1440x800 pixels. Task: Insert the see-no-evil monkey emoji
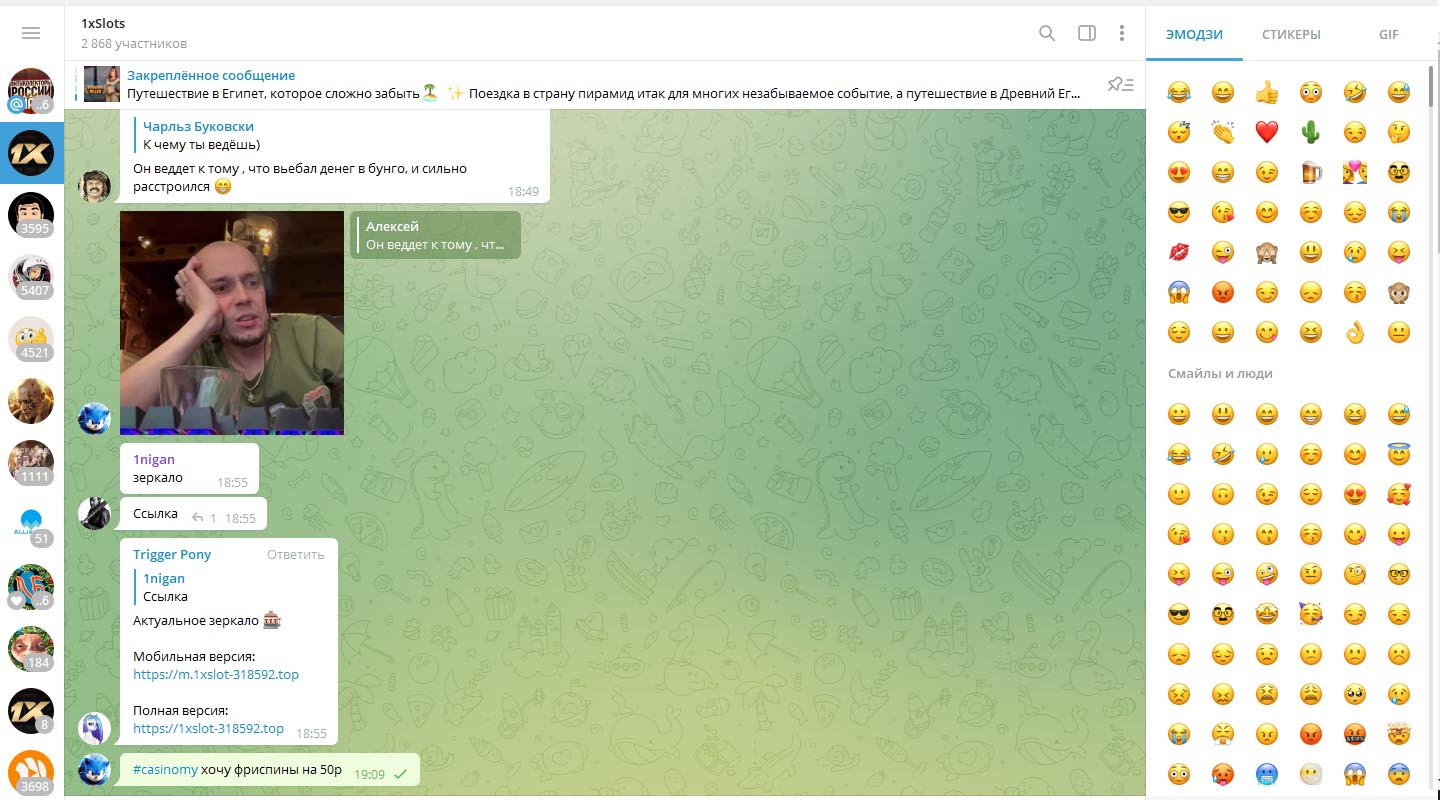pos(1267,252)
